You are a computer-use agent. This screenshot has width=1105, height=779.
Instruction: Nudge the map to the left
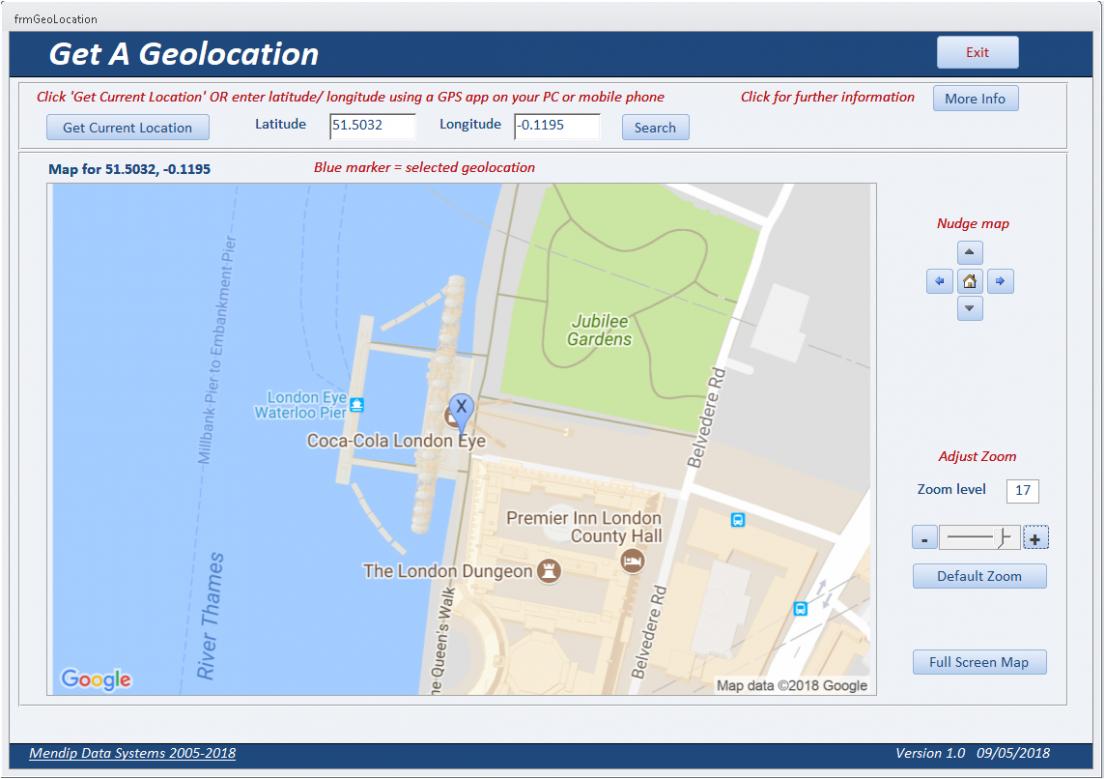[x=939, y=281]
